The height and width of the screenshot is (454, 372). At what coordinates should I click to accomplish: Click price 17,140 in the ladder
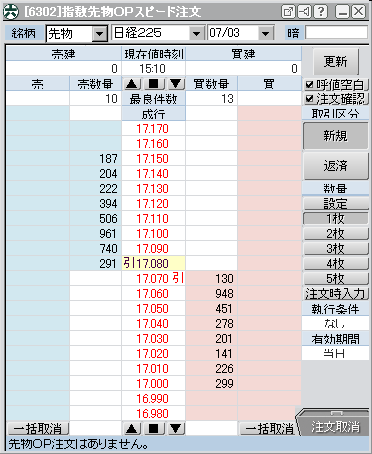[153, 174]
